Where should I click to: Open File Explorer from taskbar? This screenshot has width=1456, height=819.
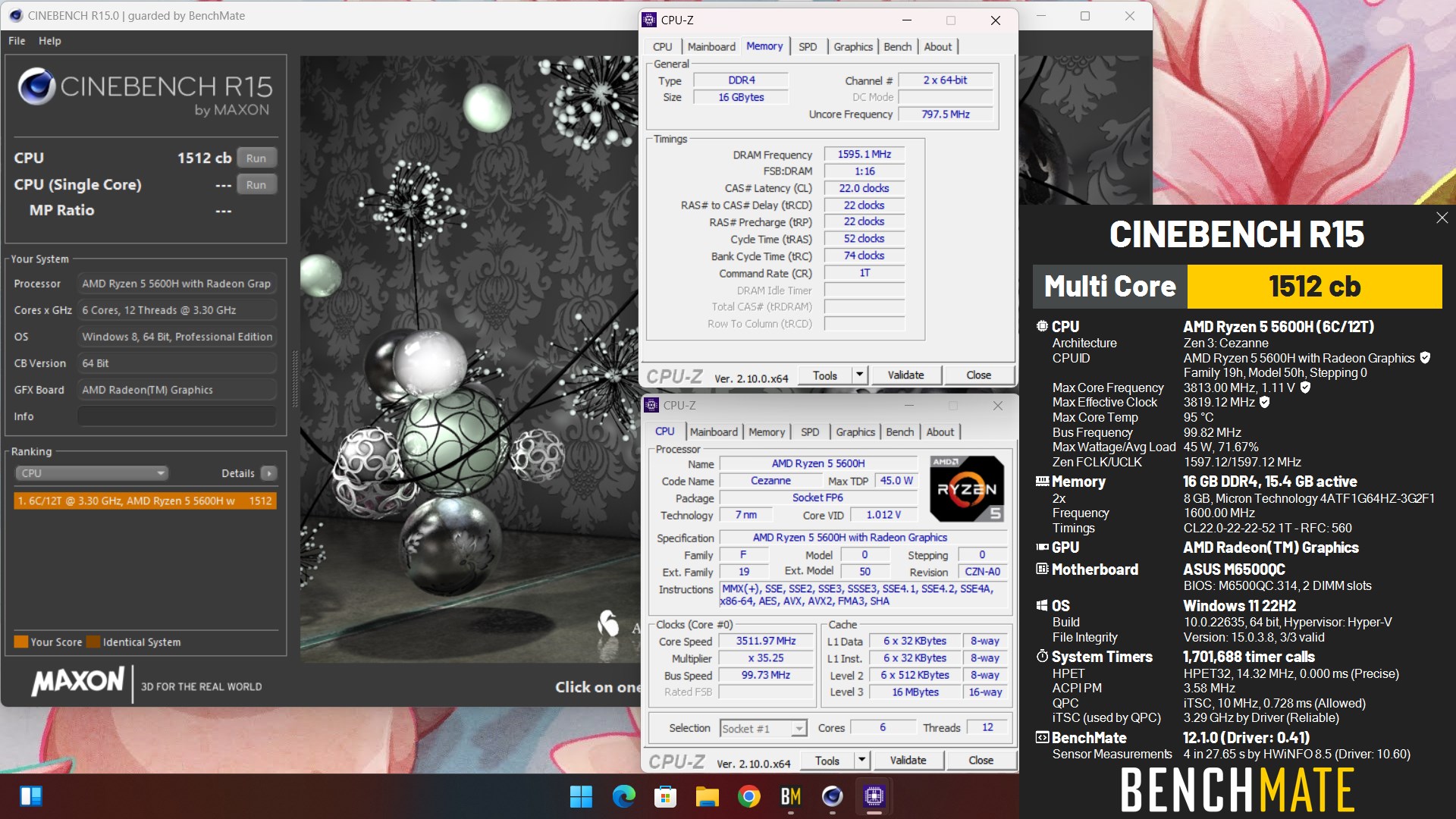(707, 796)
